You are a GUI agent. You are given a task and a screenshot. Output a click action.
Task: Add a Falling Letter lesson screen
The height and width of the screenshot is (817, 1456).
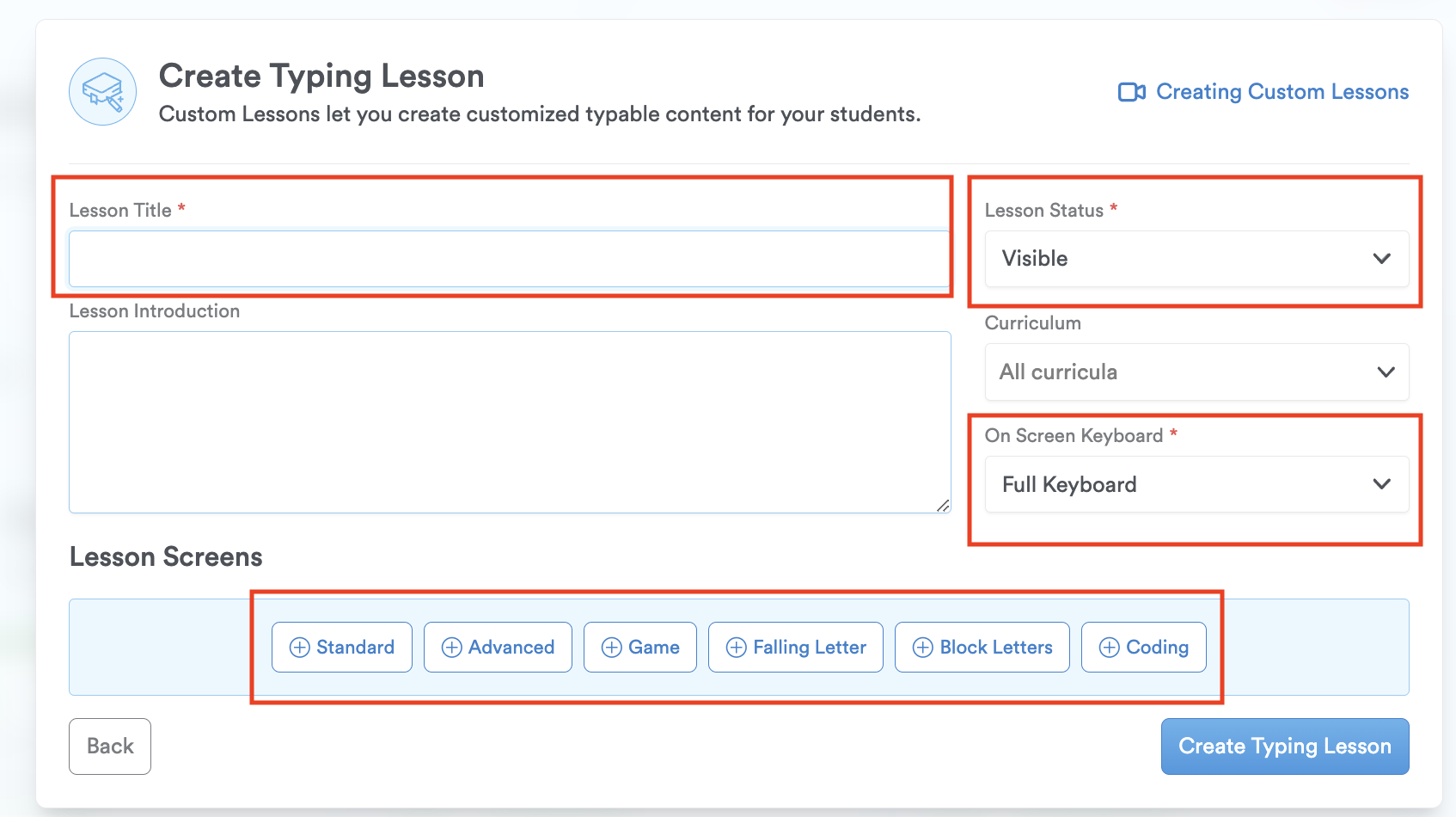795,648
